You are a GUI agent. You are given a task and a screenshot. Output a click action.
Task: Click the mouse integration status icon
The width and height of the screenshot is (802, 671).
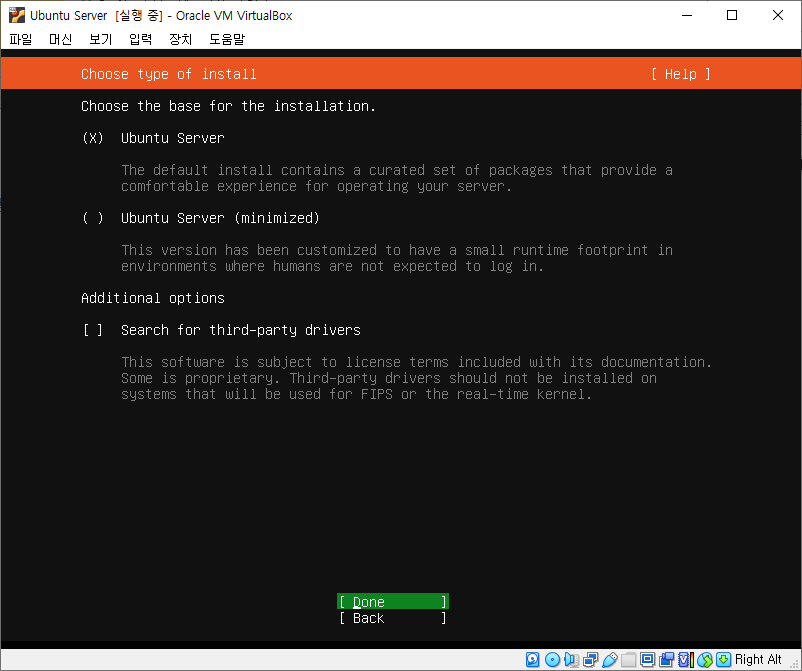[705, 660]
